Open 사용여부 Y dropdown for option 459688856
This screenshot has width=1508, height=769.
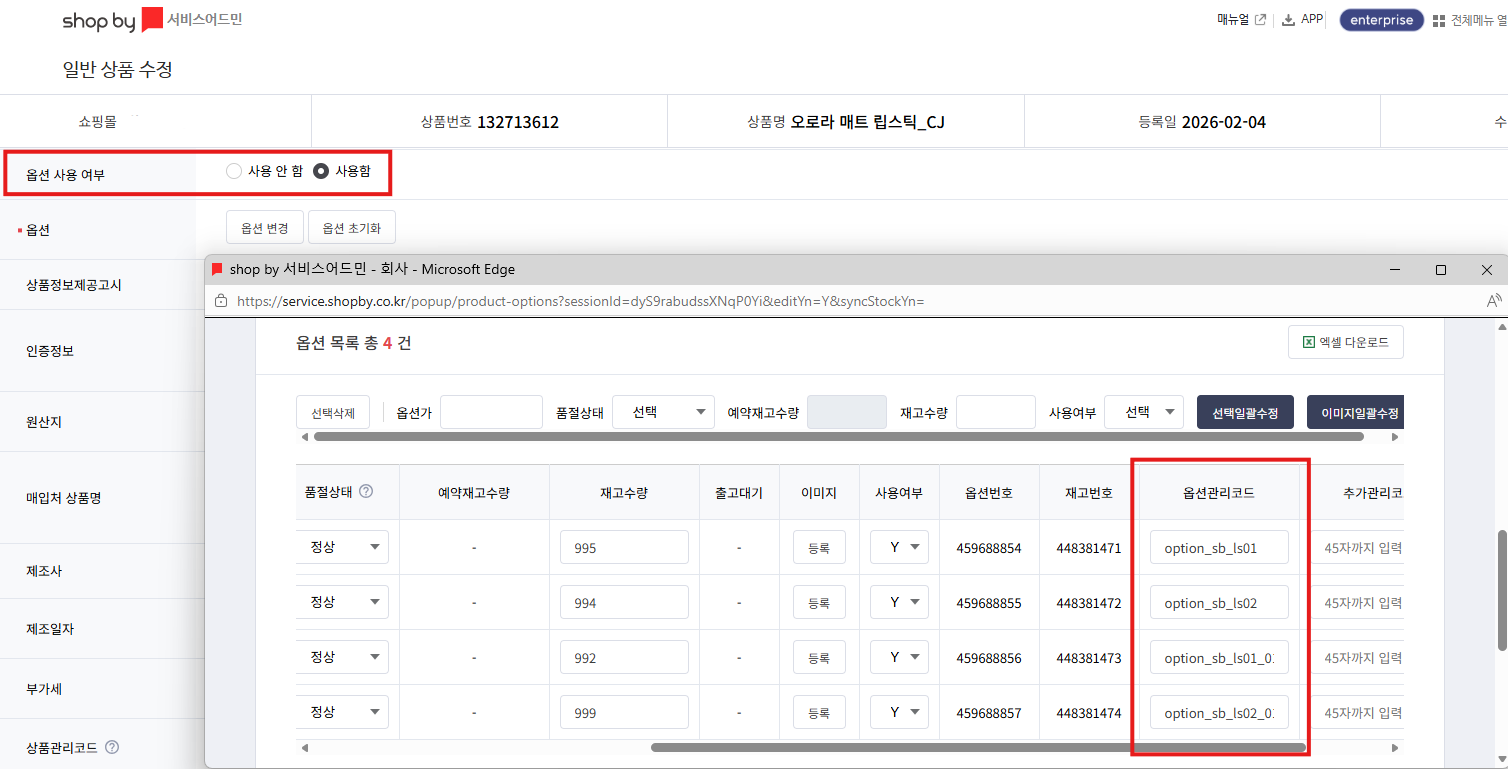coord(900,657)
